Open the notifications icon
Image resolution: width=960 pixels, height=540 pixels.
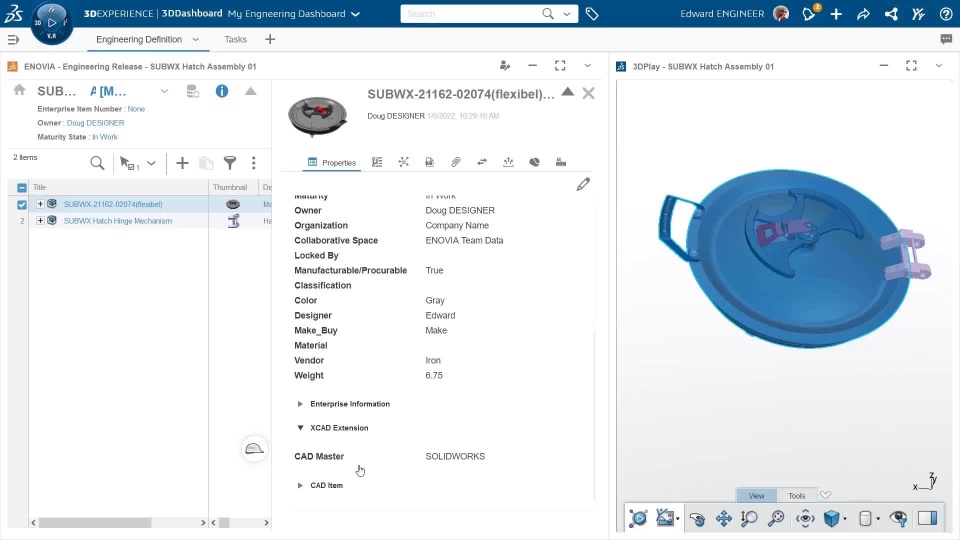[x=809, y=13]
